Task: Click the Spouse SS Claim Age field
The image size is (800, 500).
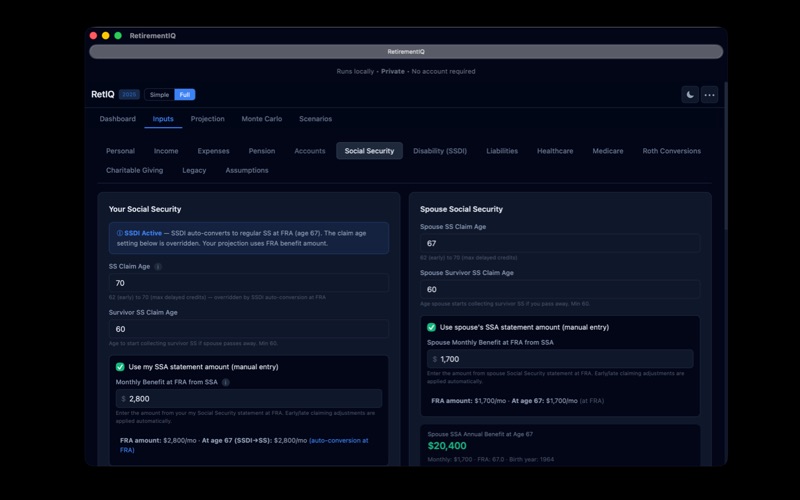Action: pos(560,243)
